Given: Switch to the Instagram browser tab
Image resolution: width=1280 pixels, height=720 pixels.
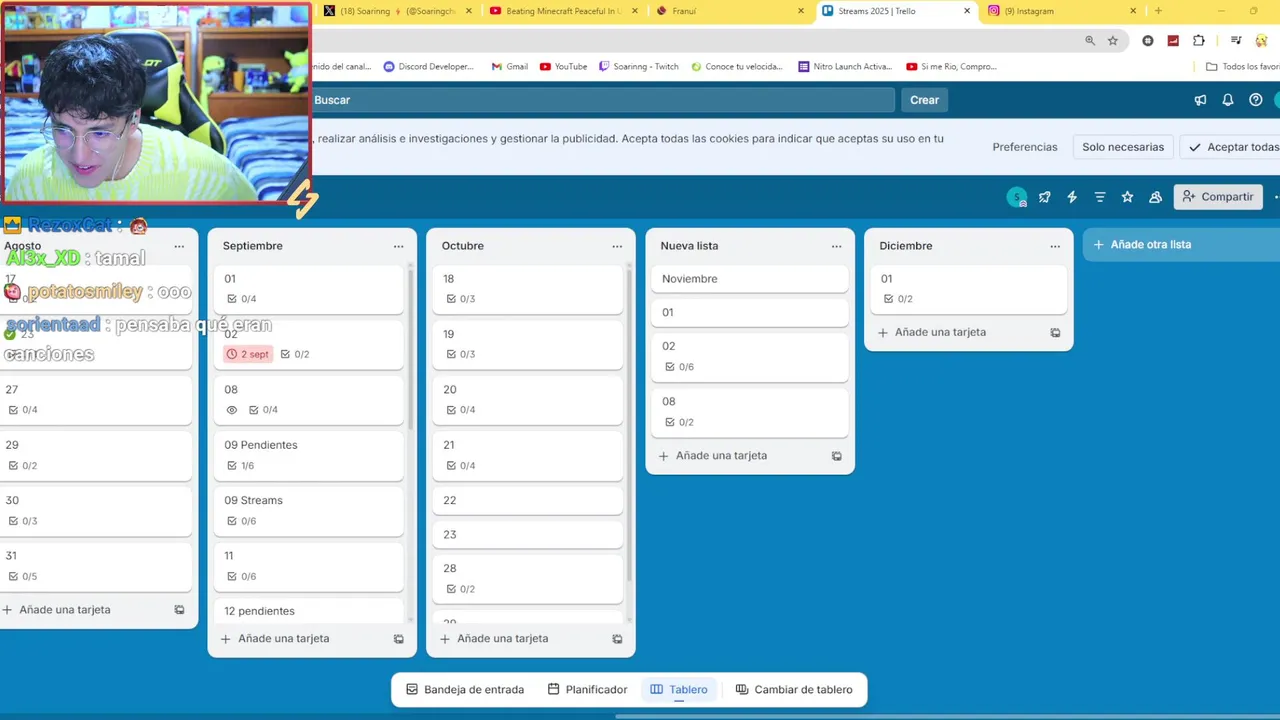Looking at the screenshot, I should pos(1062,11).
